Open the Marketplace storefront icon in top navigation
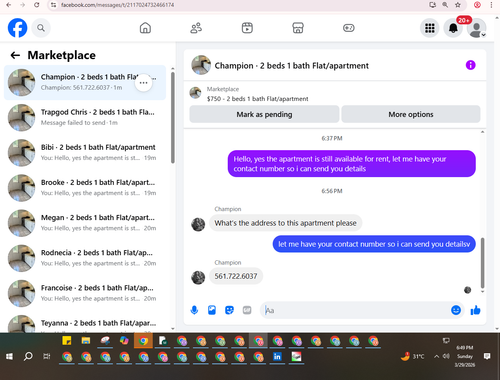Image resolution: width=500 pixels, height=380 pixels. click(298, 28)
